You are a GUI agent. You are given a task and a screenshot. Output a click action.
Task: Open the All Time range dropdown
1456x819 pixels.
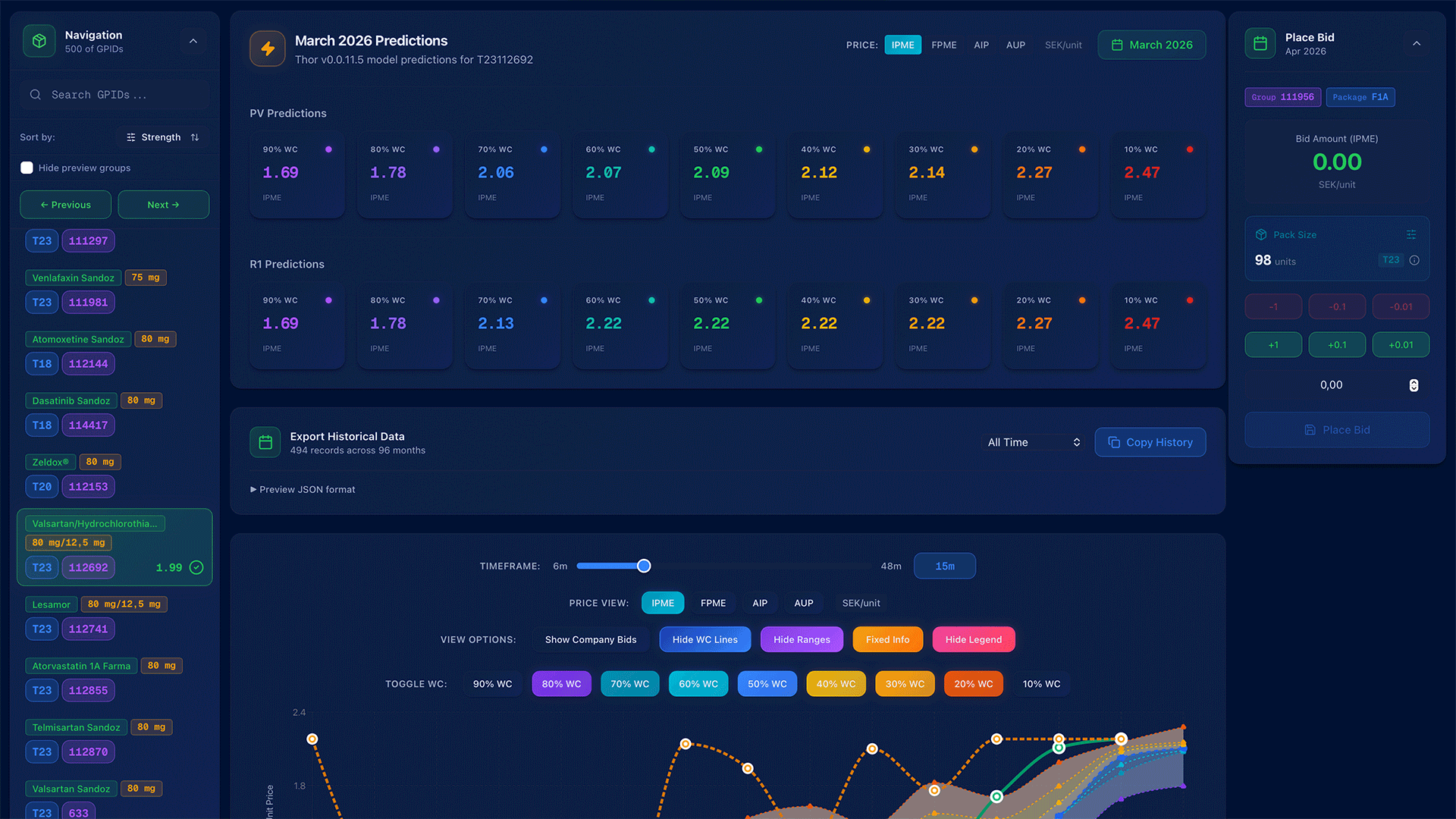(1033, 442)
